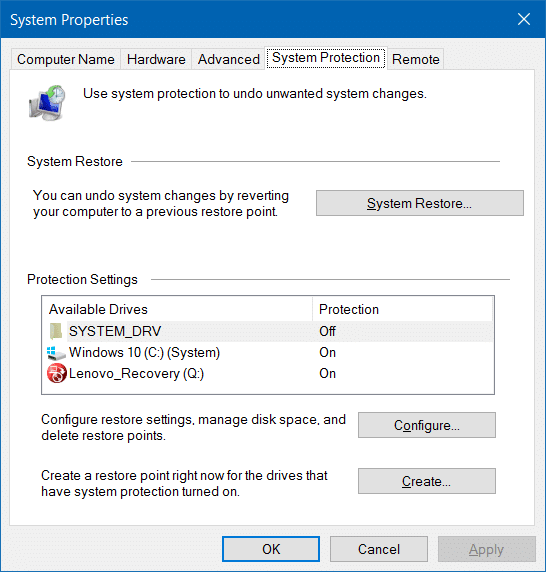Dismiss dialog with Cancel button
This screenshot has height=572, width=546.
click(x=379, y=549)
